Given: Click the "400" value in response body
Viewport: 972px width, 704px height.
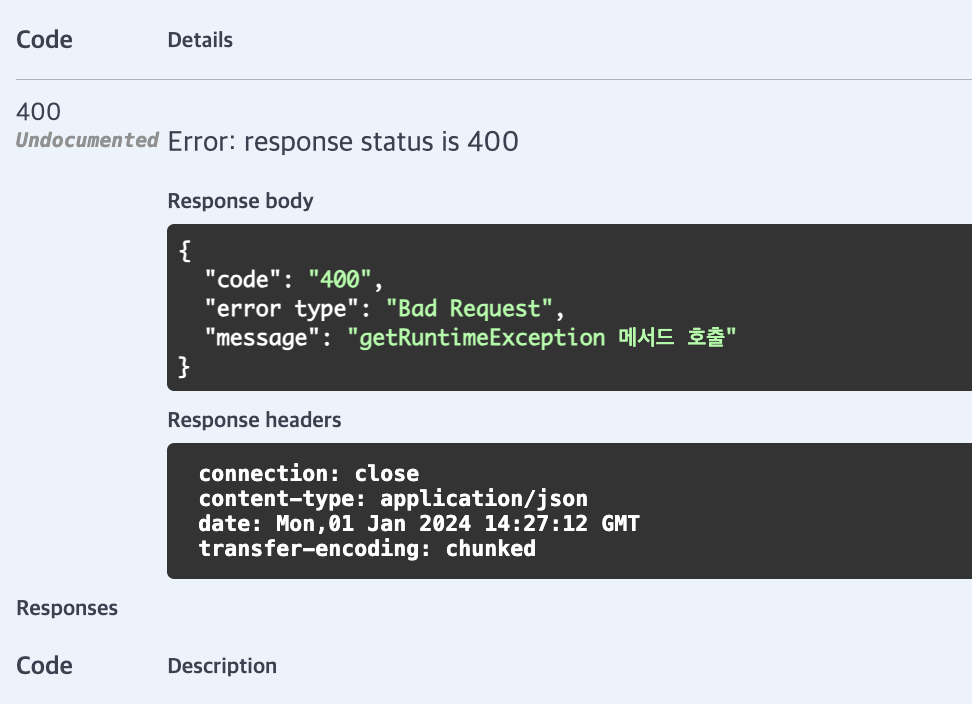Looking at the screenshot, I should click(340, 279).
